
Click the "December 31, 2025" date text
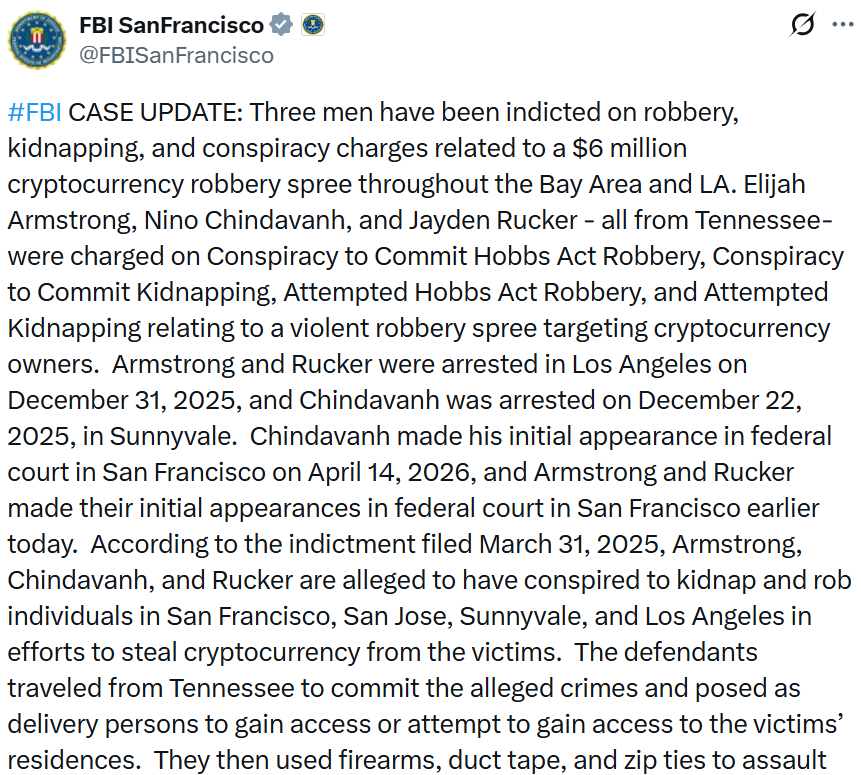124,400
